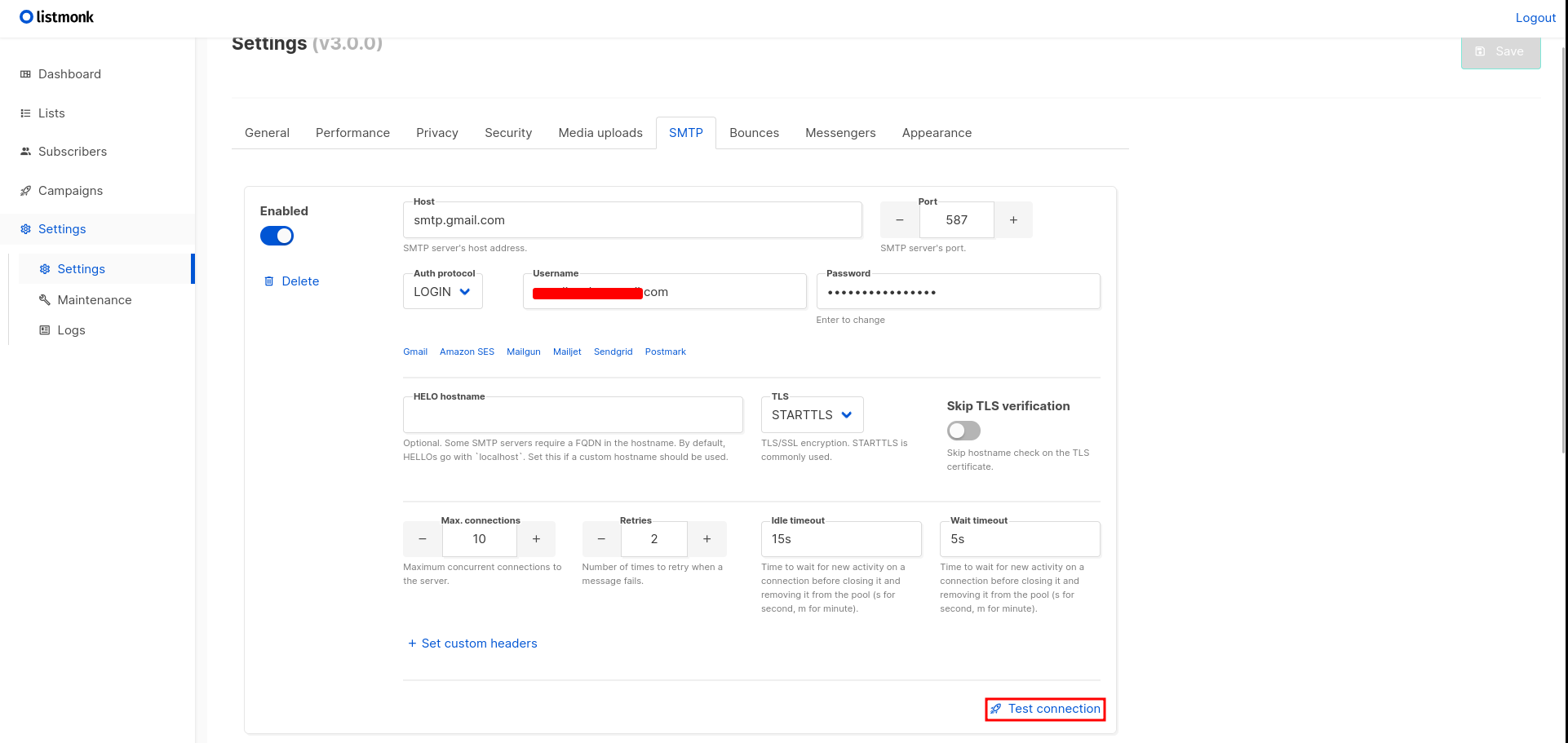Open the TLS STARTTLS dropdown

(813, 415)
